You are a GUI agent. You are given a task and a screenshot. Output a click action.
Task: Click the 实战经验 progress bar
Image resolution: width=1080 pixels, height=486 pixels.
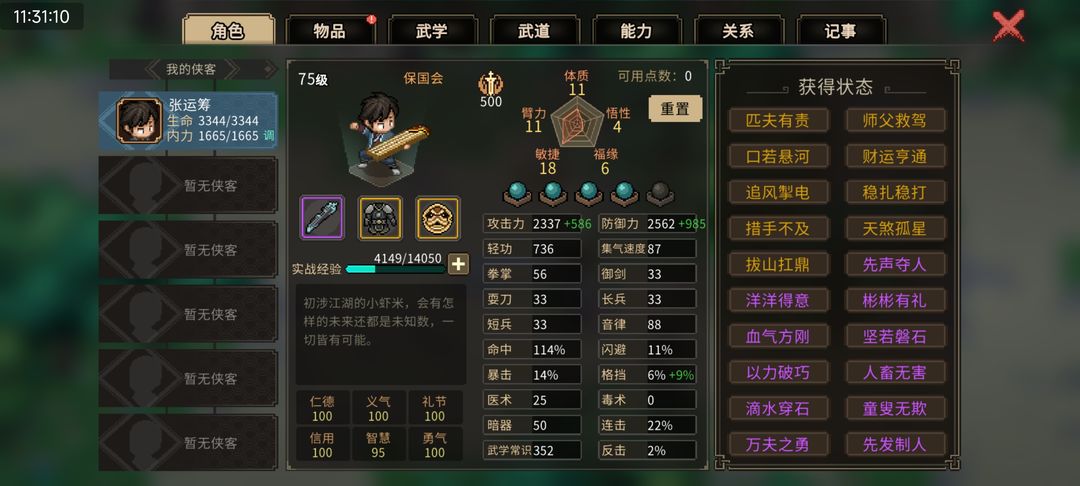coord(395,269)
